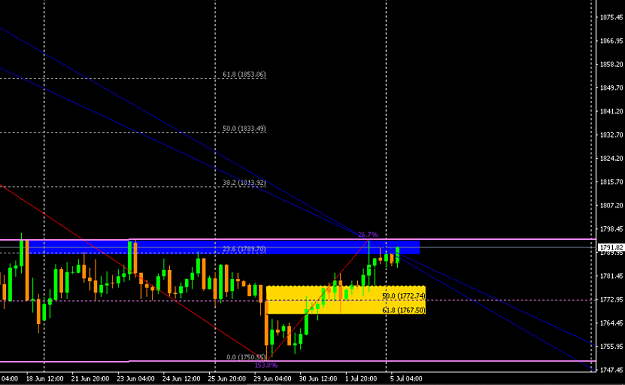Select the 23.6 (1789.70) Fibonacci label
This screenshot has width=625, height=385.
tap(244, 249)
